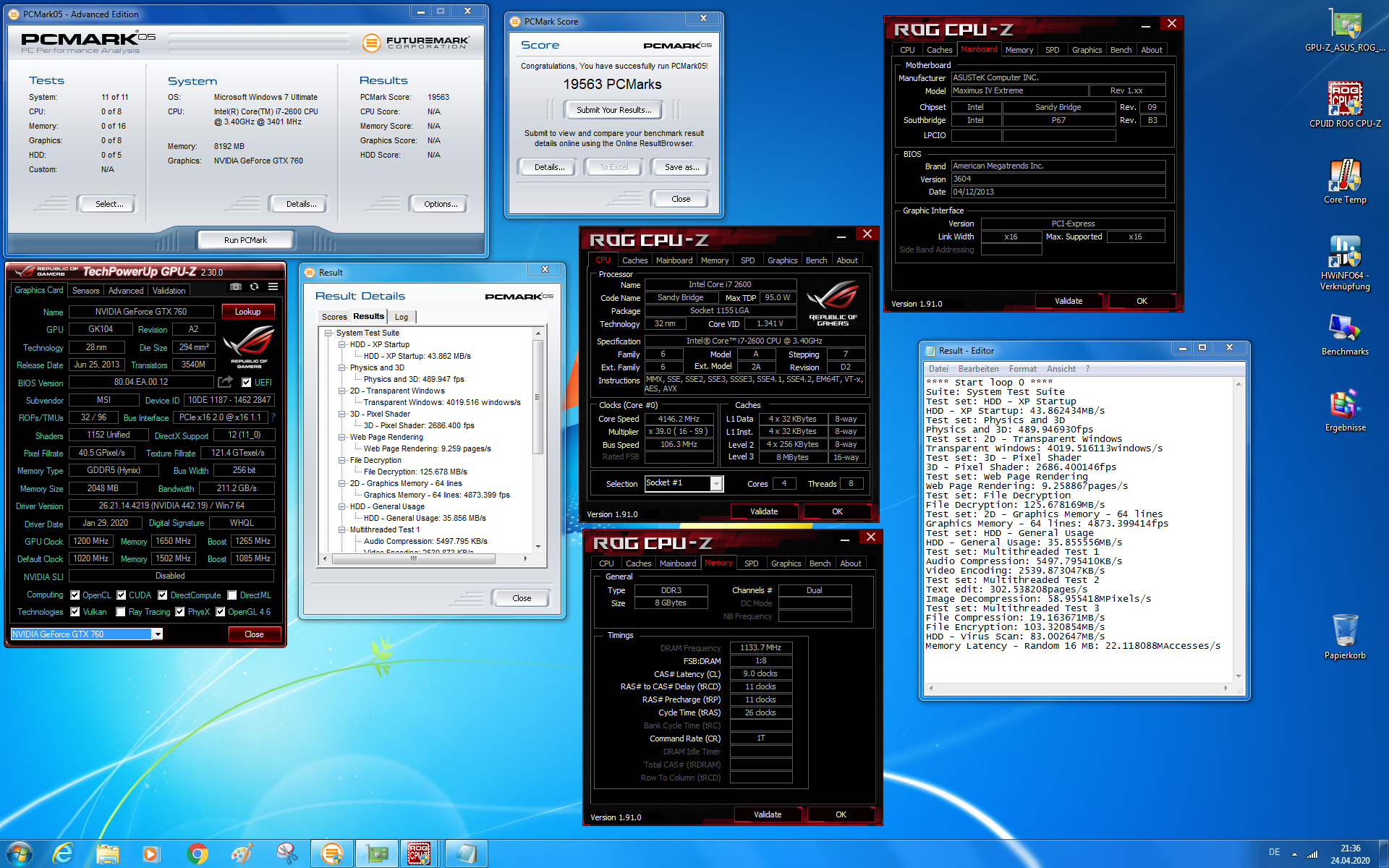Viewport: 1389px width, 868px height.
Task: Collapse Web Page Rendering tree node
Action: (x=342, y=438)
